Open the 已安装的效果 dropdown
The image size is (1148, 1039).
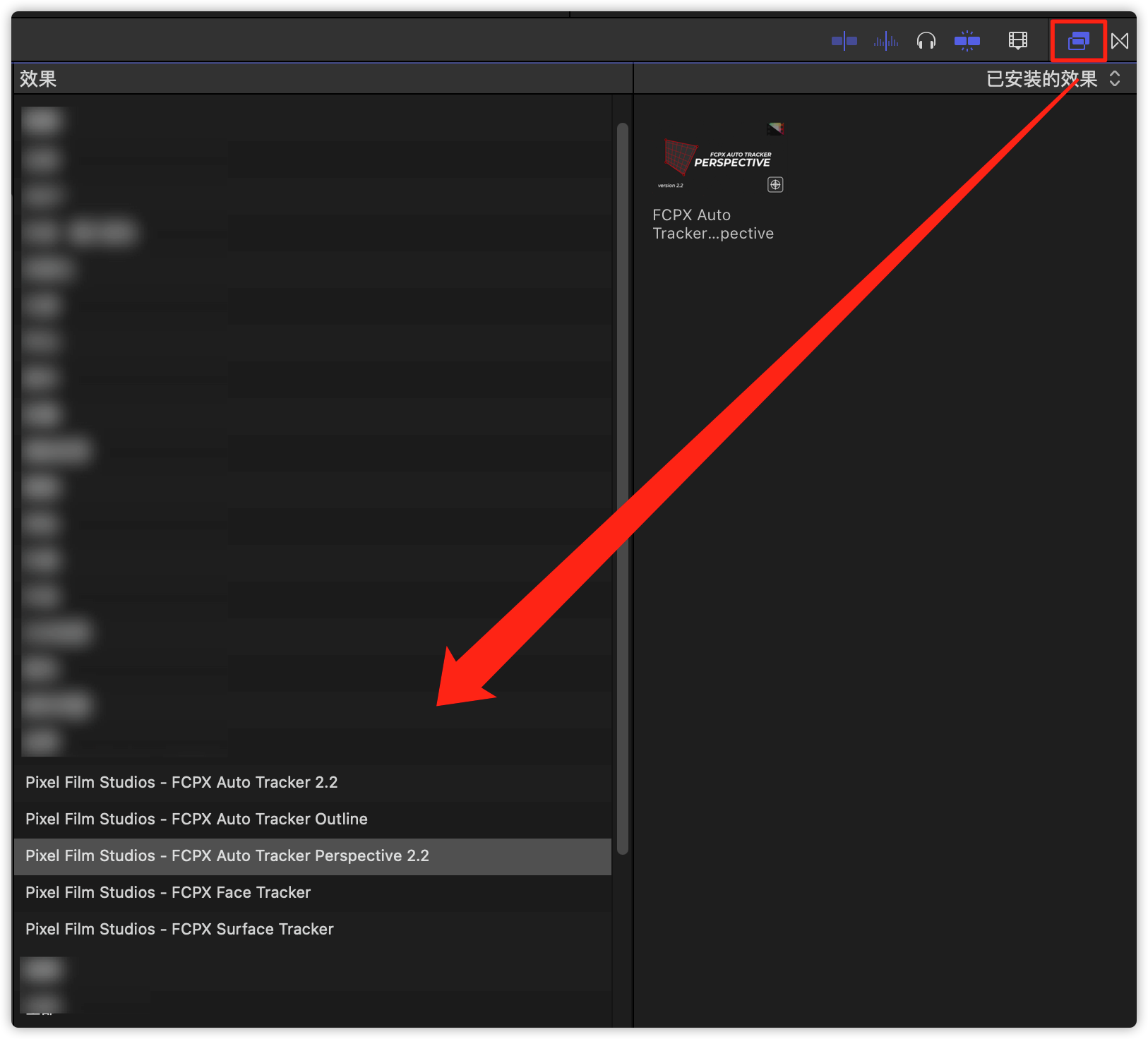tap(1053, 78)
